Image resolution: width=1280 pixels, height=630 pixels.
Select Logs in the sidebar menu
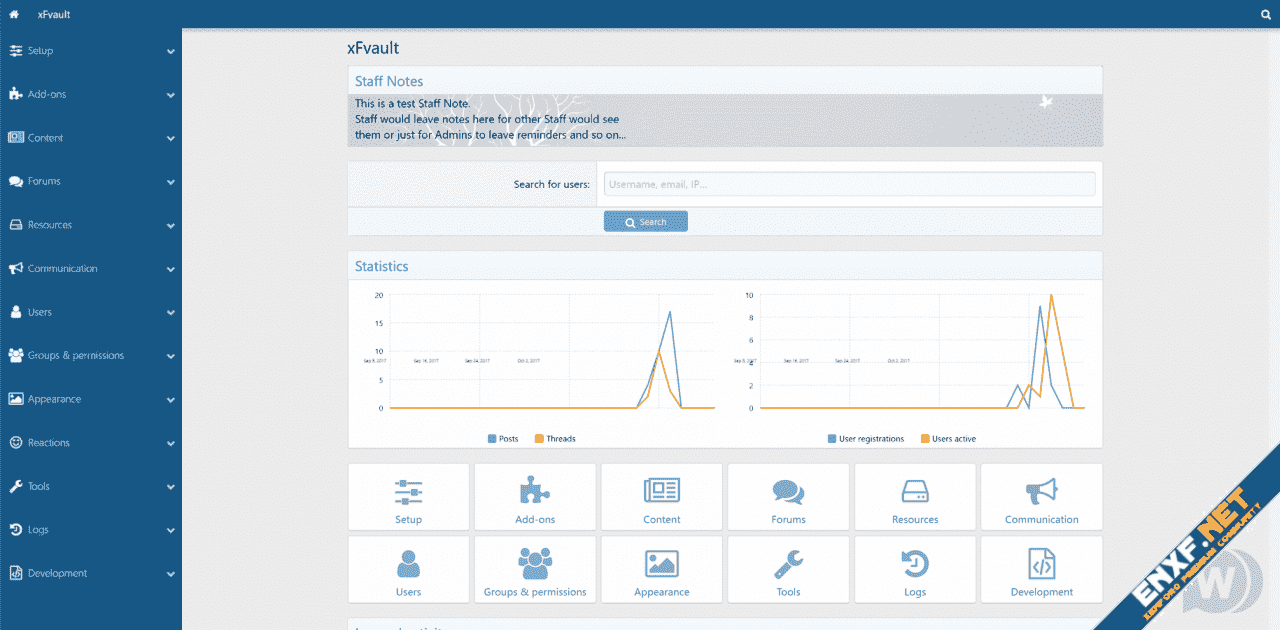pyautogui.click(x=38, y=530)
